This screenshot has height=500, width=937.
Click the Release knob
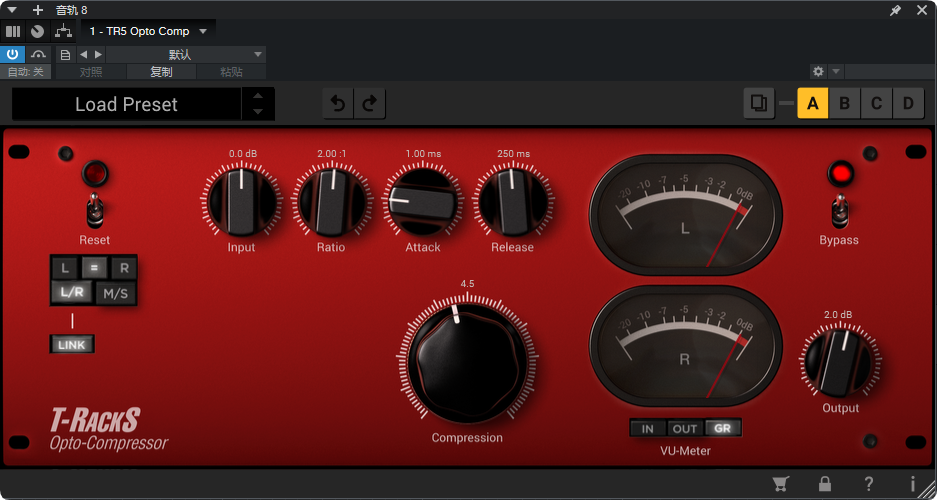[512, 202]
